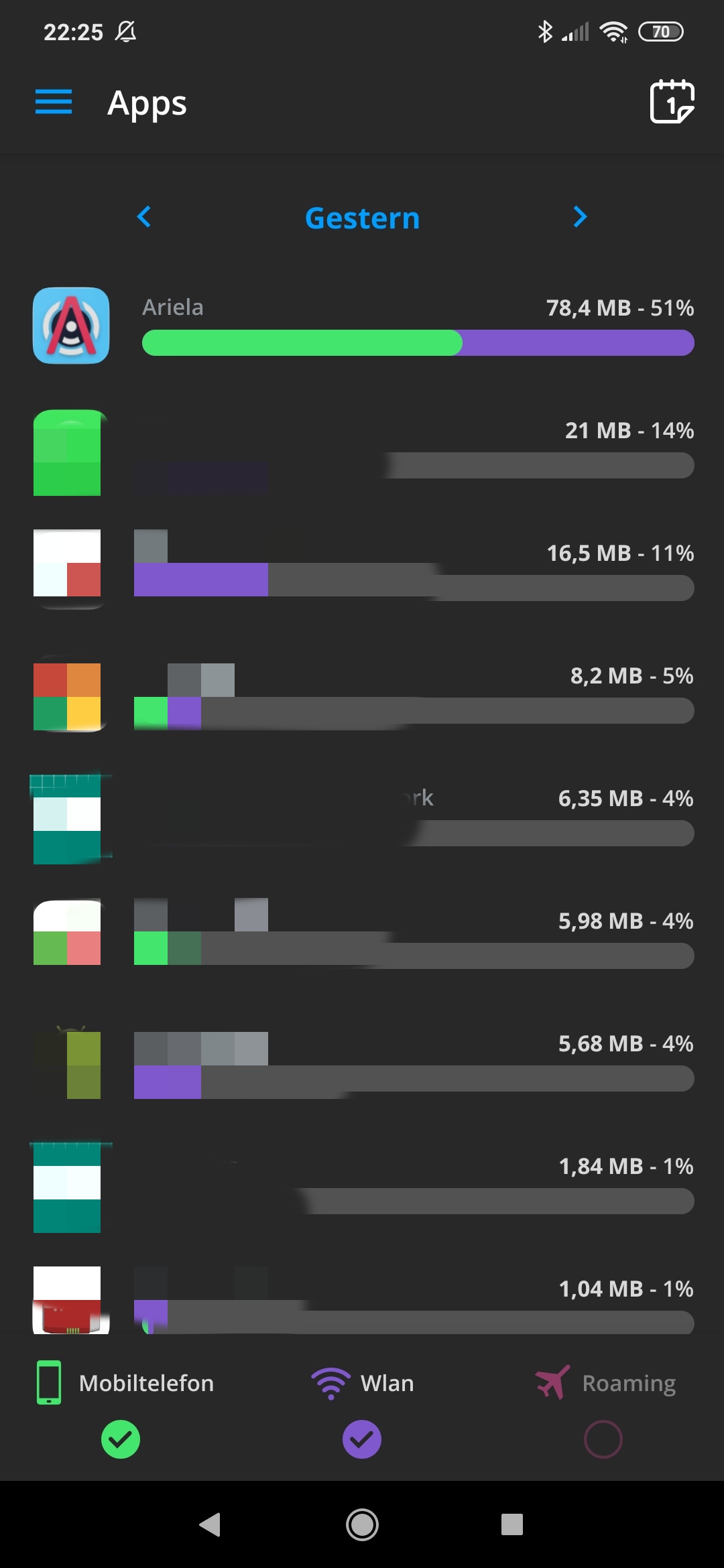Open the calendar date picker icon
This screenshot has height=1568, width=724.
point(672,102)
